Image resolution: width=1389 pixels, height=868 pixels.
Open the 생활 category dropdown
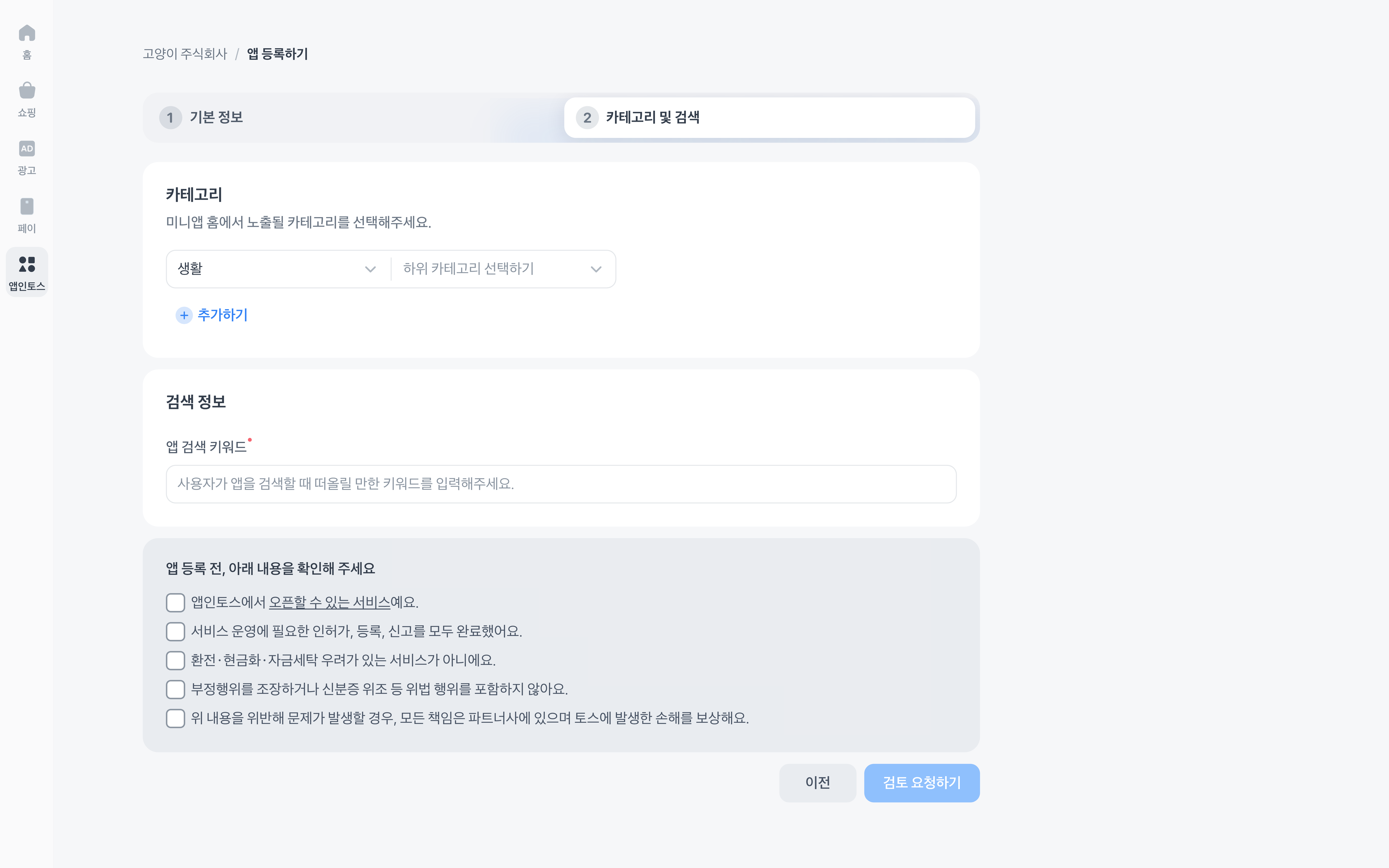click(x=278, y=269)
